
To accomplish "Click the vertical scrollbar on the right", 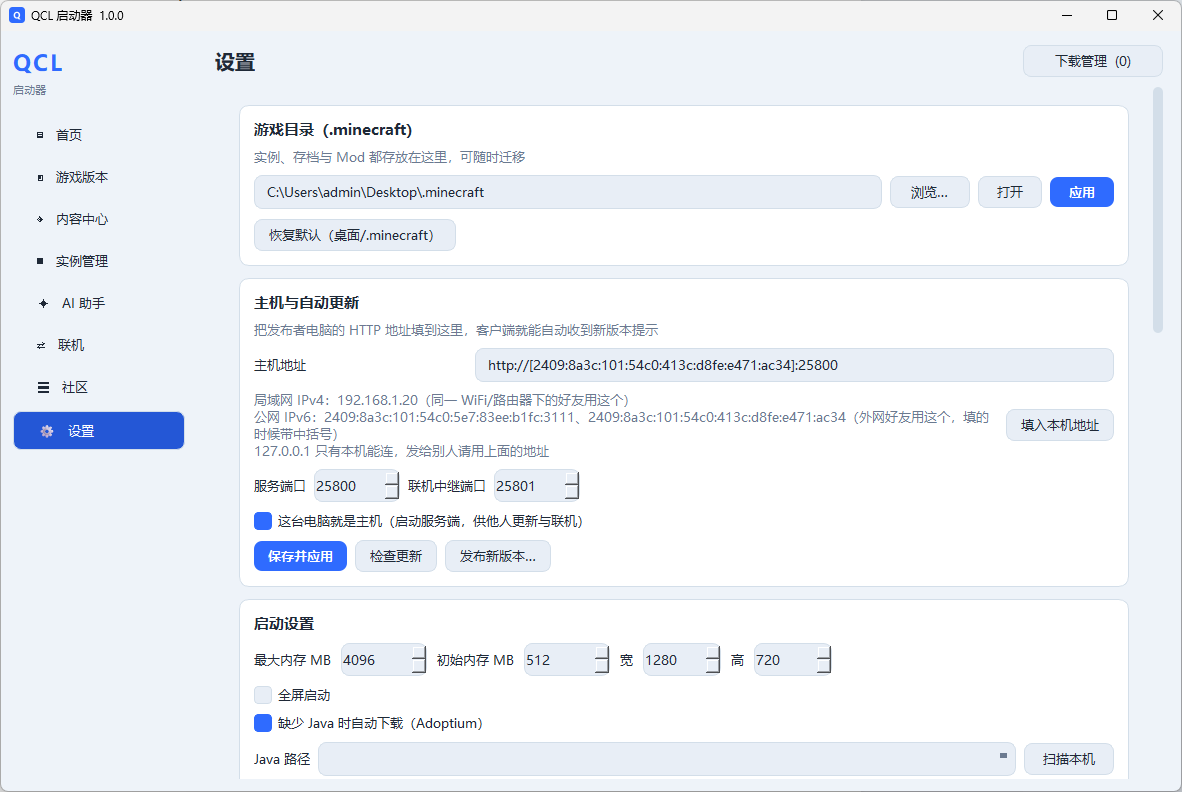I will (1158, 210).
